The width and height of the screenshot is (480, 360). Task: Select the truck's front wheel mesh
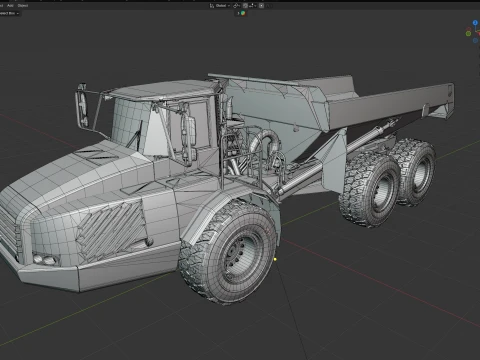coord(228,252)
